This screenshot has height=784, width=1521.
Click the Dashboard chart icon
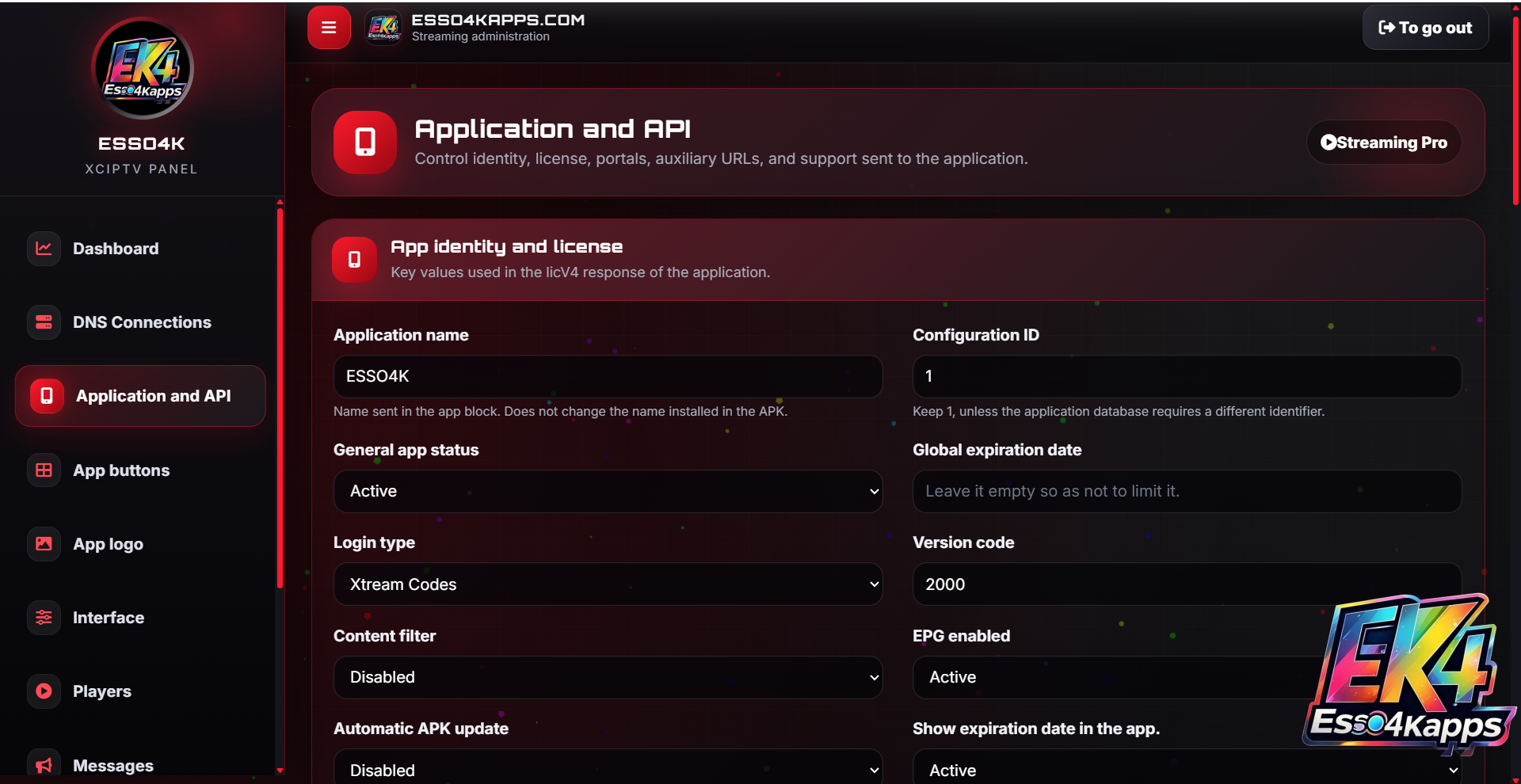click(x=44, y=249)
